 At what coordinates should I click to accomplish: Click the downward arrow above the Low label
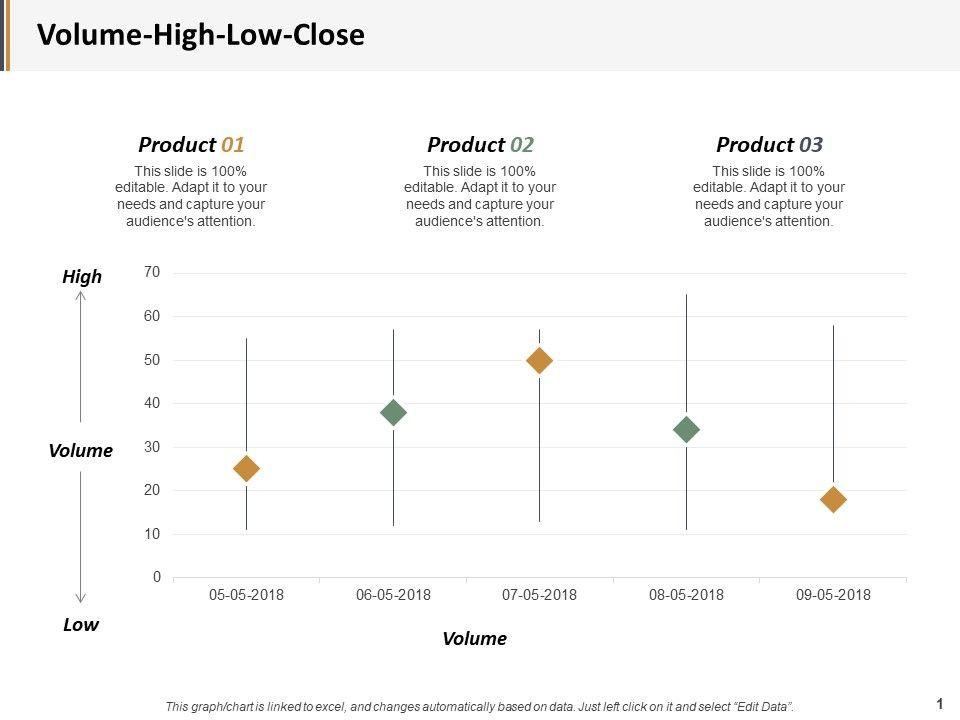coord(81,535)
